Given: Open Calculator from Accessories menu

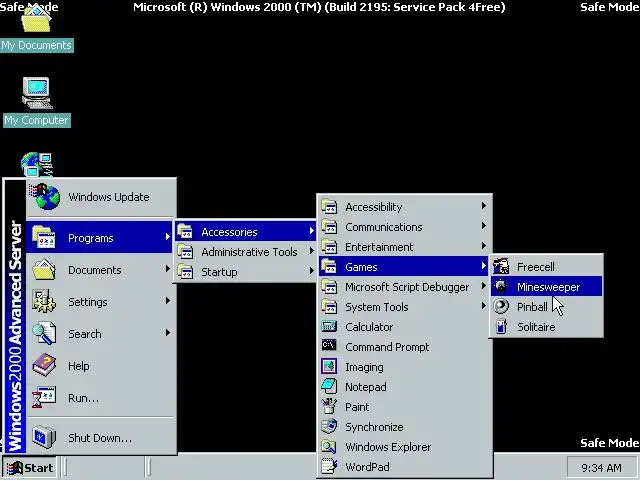Looking at the screenshot, I should (404, 327).
